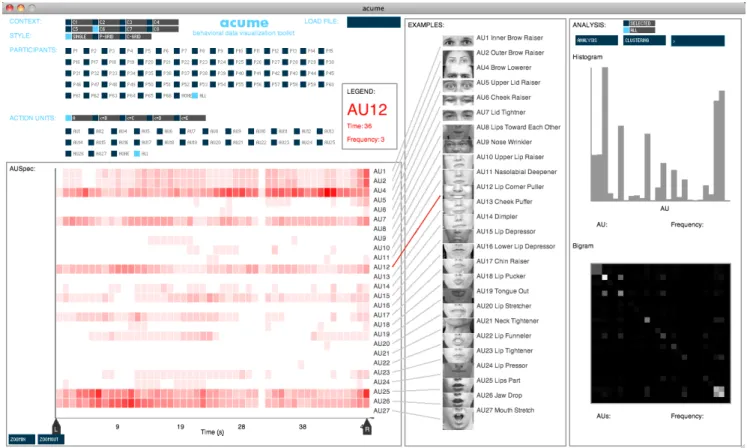Click the LOAD FILE input box
The height and width of the screenshot is (448, 747).
(x=374, y=22)
